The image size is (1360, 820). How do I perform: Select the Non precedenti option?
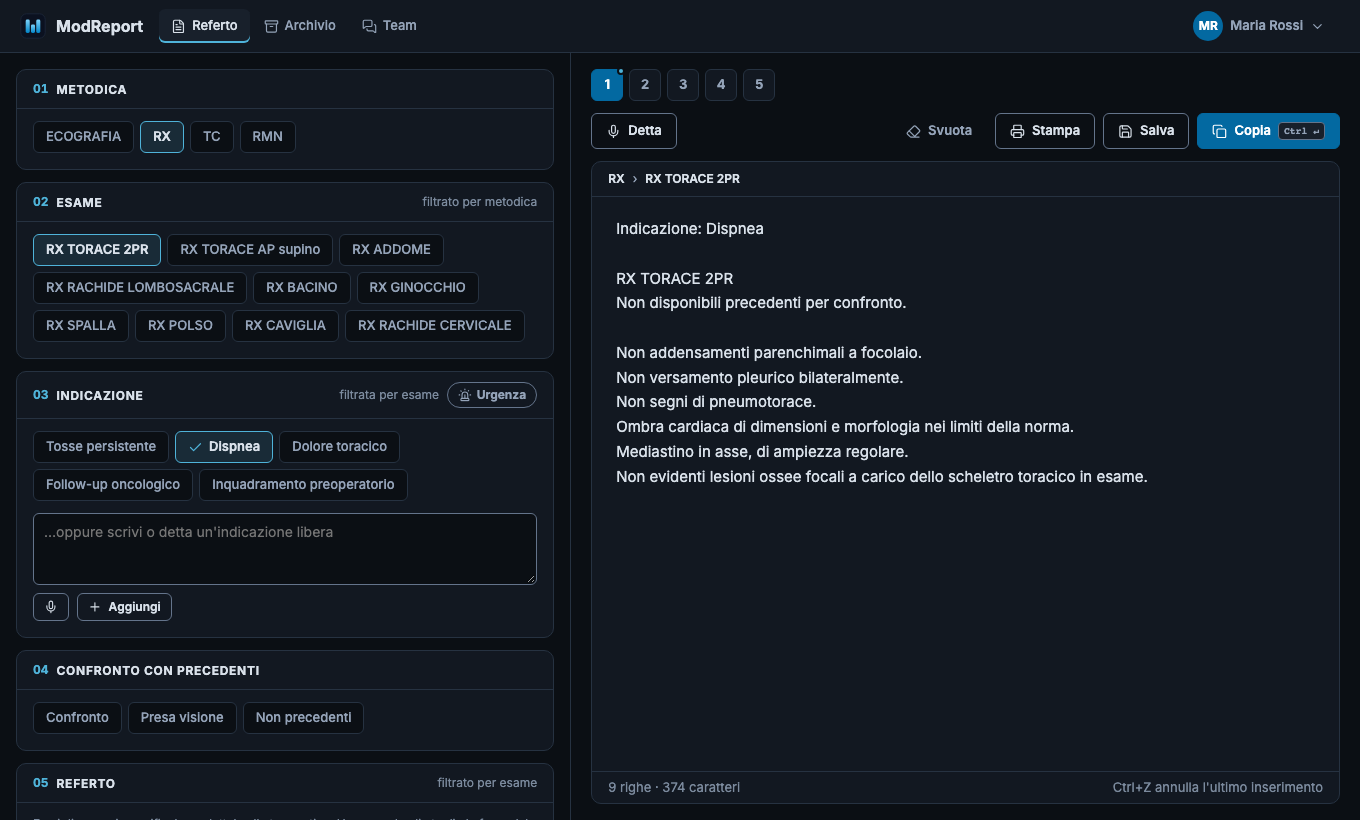303,718
